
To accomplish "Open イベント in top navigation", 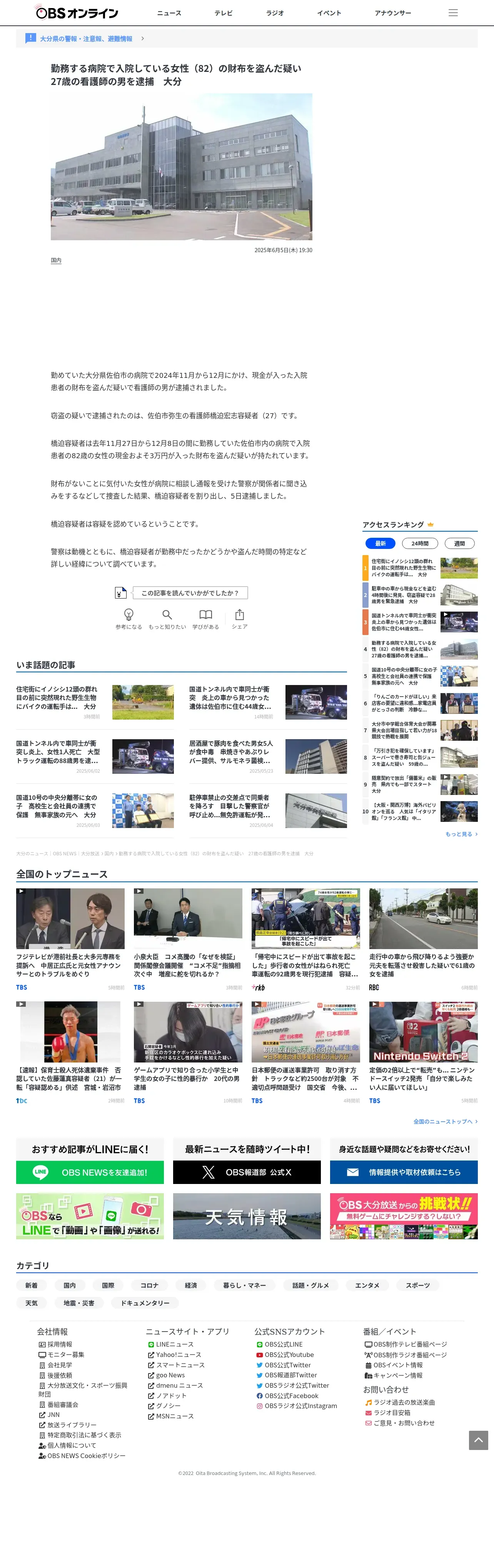I will coord(329,13).
